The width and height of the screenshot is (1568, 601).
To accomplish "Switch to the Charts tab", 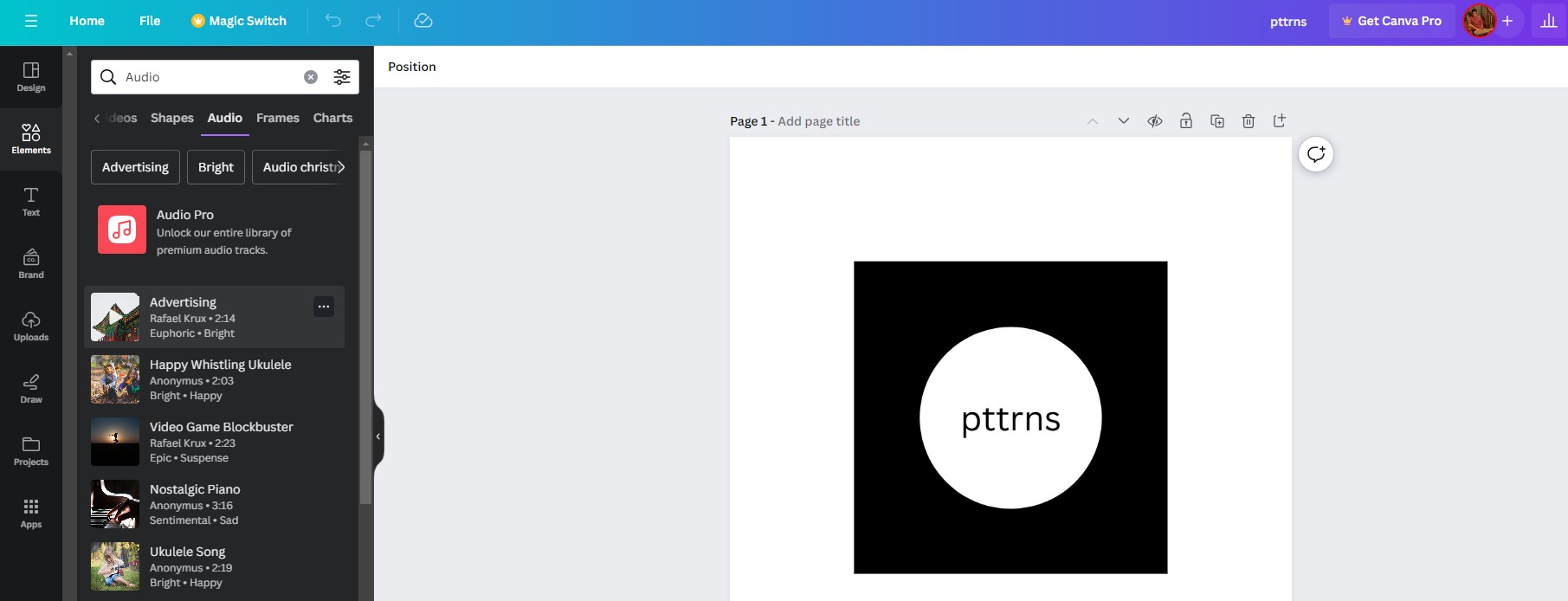I will click(x=332, y=118).
